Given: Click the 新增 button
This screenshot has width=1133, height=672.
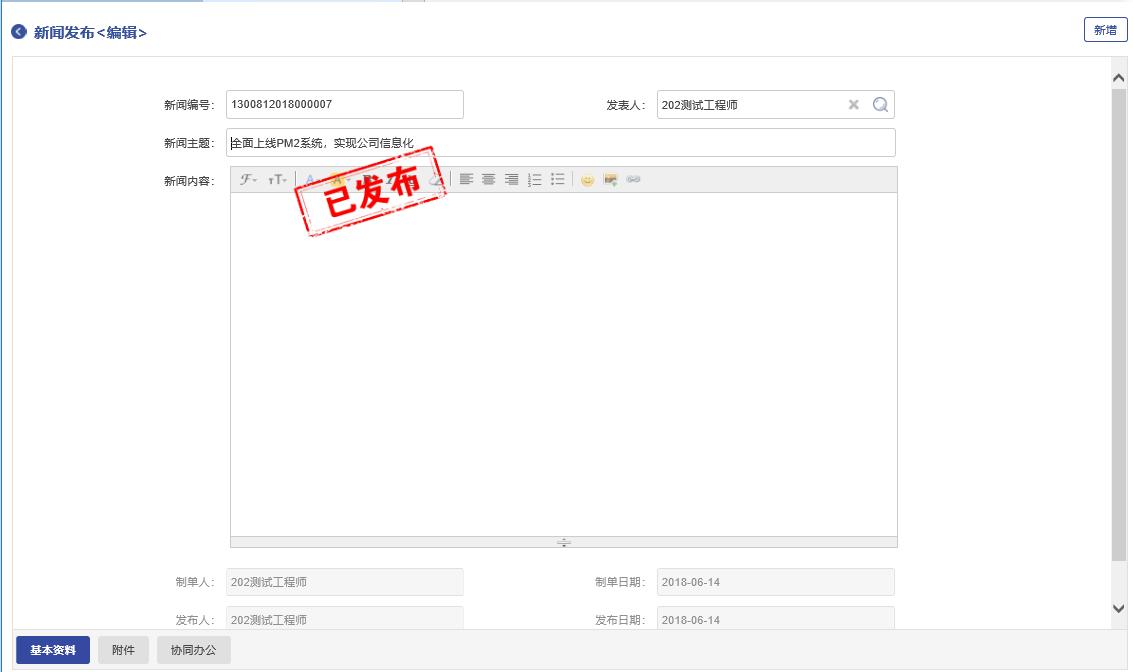Looking at the screenshot, I should point(1105,30).
